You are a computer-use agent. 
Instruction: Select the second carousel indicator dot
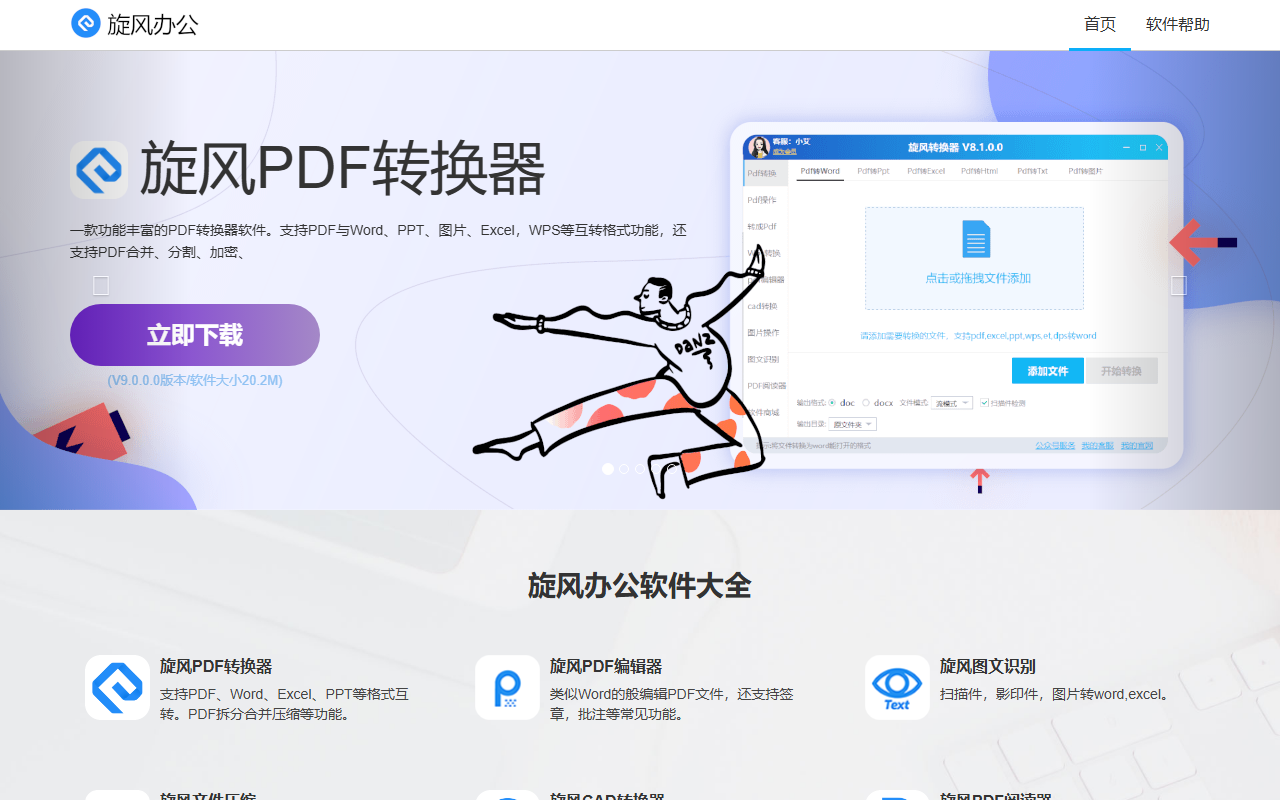pos(624,469)
